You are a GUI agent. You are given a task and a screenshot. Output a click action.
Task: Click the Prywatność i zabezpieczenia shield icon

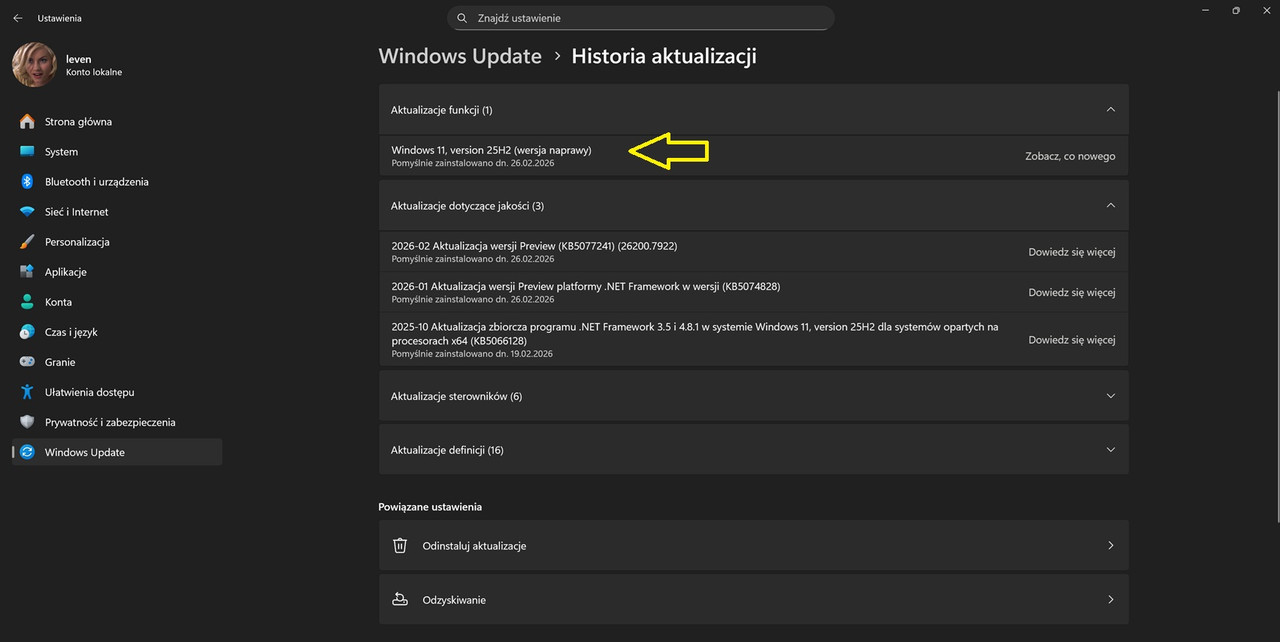coord(27,422)
